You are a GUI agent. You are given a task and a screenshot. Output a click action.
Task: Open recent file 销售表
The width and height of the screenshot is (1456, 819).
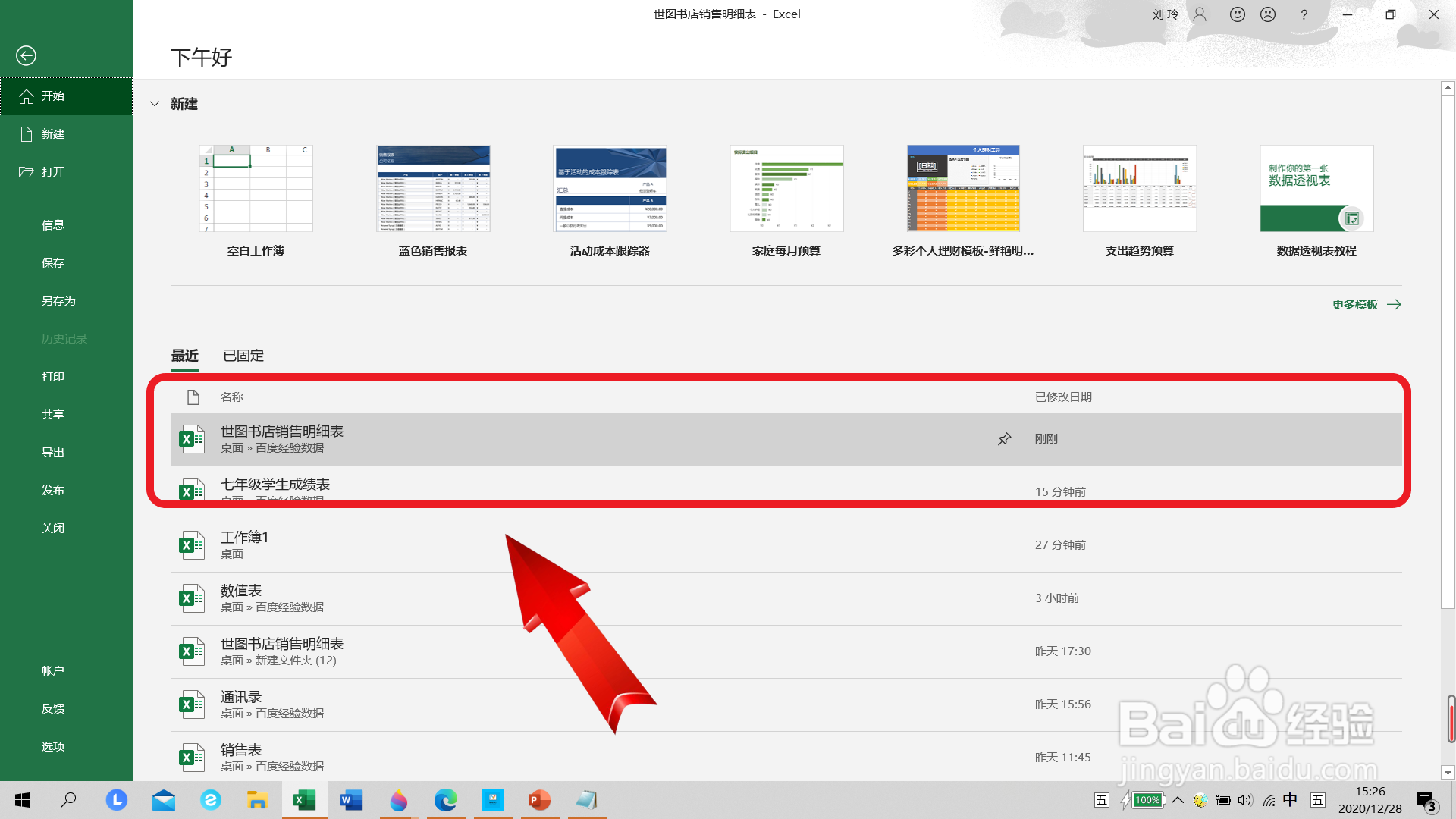(786, 756)
